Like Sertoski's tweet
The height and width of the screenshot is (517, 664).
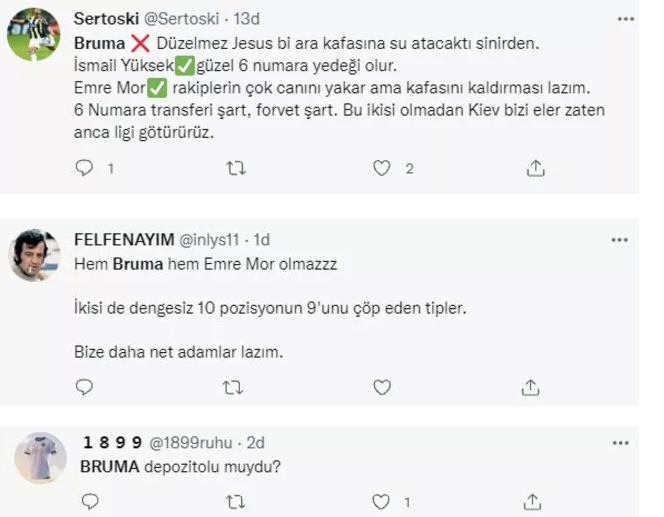tap(381, 170)
